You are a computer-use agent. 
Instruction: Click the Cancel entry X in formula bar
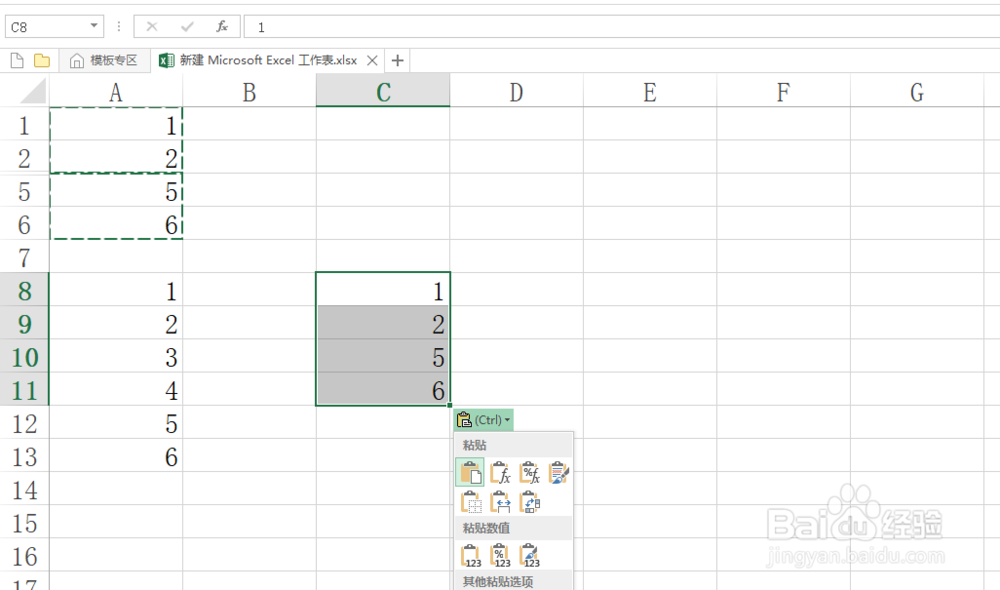click(x=152, y=27)
